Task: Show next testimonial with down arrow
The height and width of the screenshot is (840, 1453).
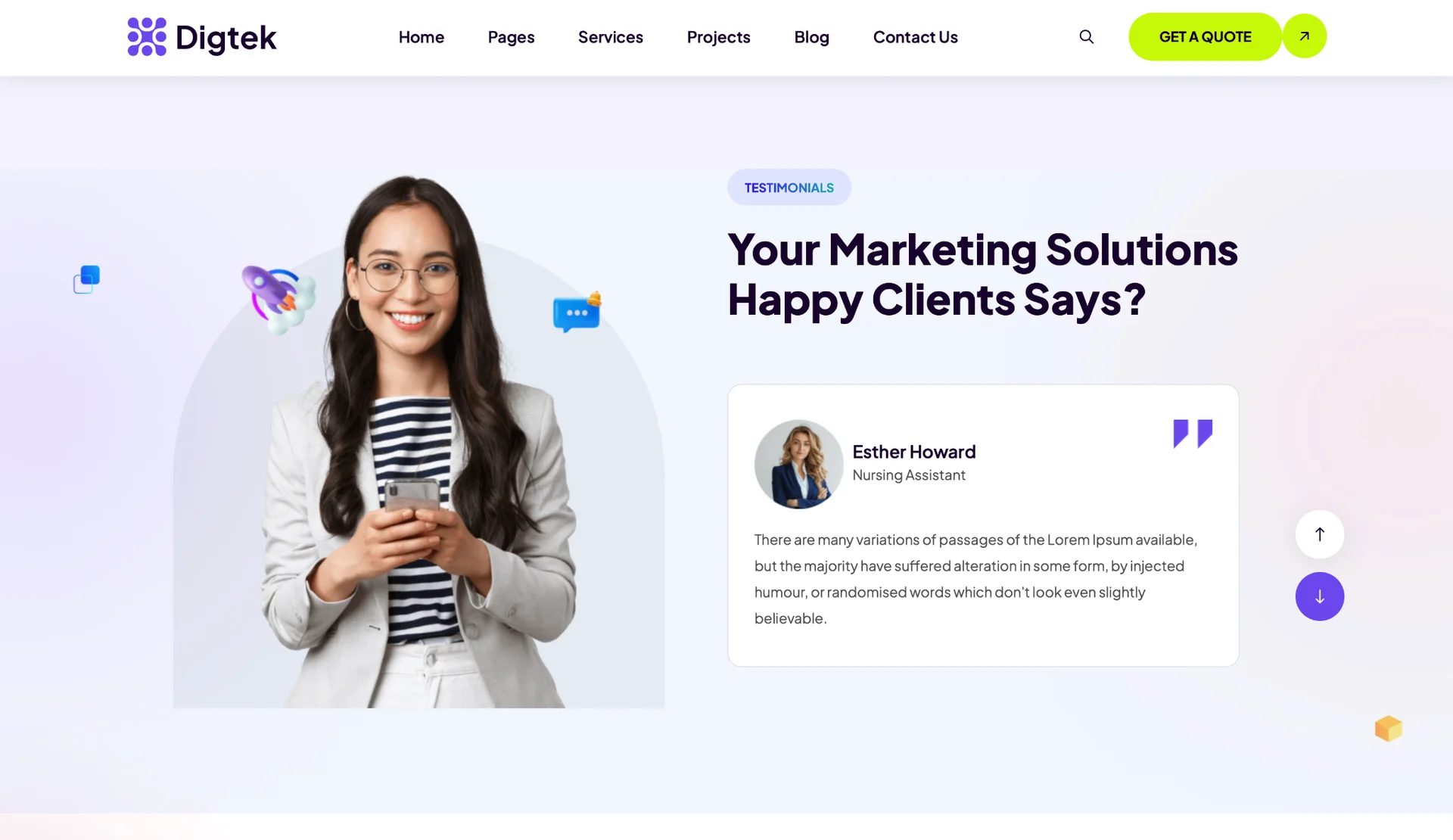Action: pos(1319,596)
